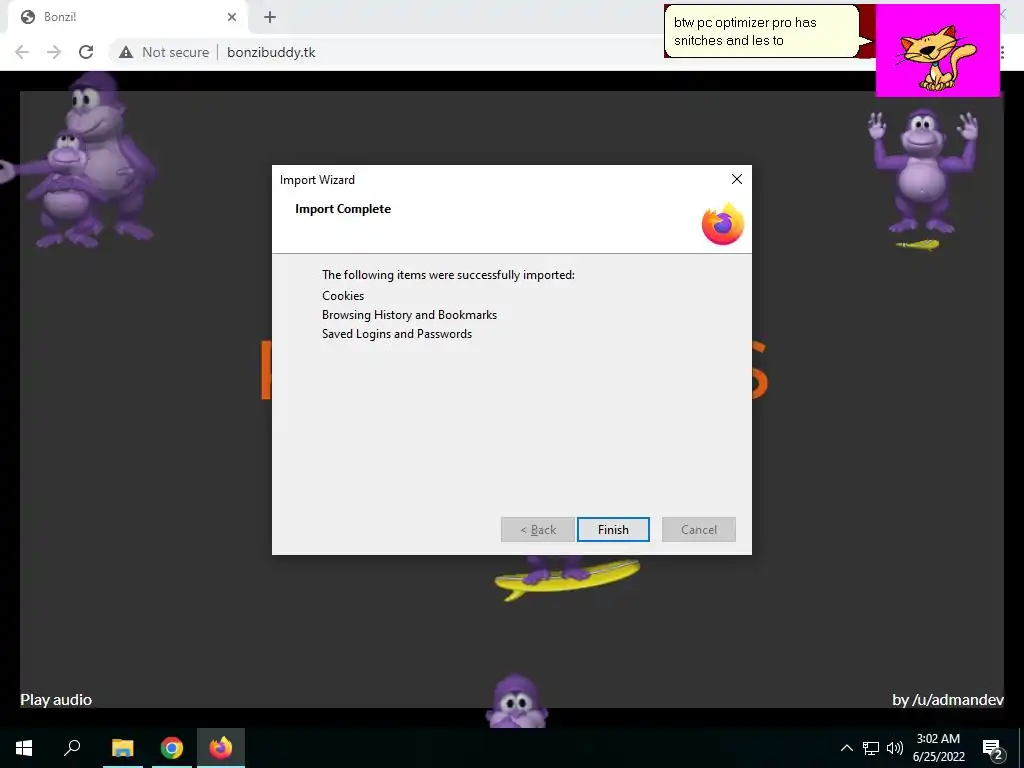The width and height of the screenshot is (1024, 768).
Task: Open network status in system tray
Action: [x=871, y=748]
